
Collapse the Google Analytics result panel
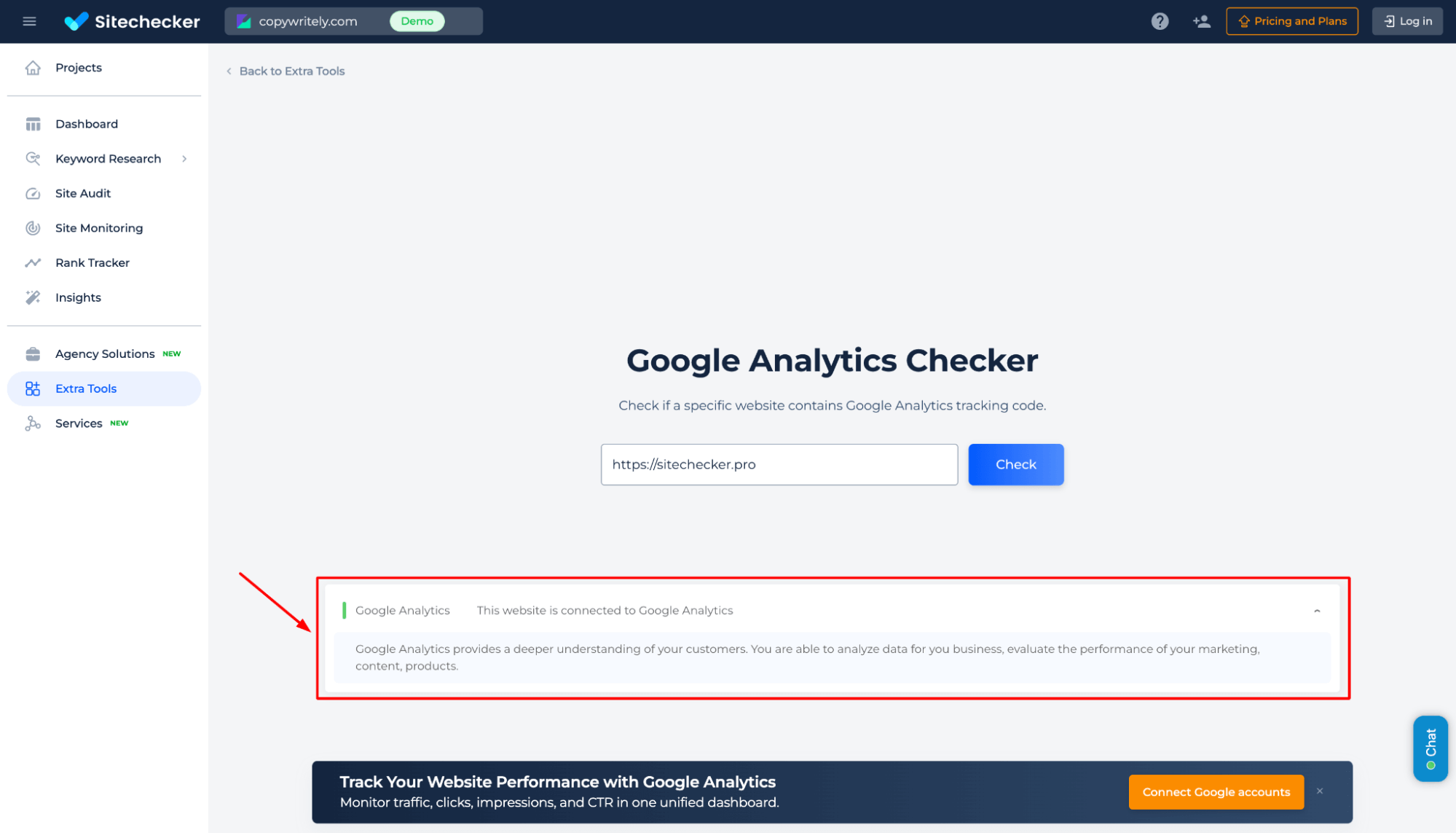[x=1317, y=610]
